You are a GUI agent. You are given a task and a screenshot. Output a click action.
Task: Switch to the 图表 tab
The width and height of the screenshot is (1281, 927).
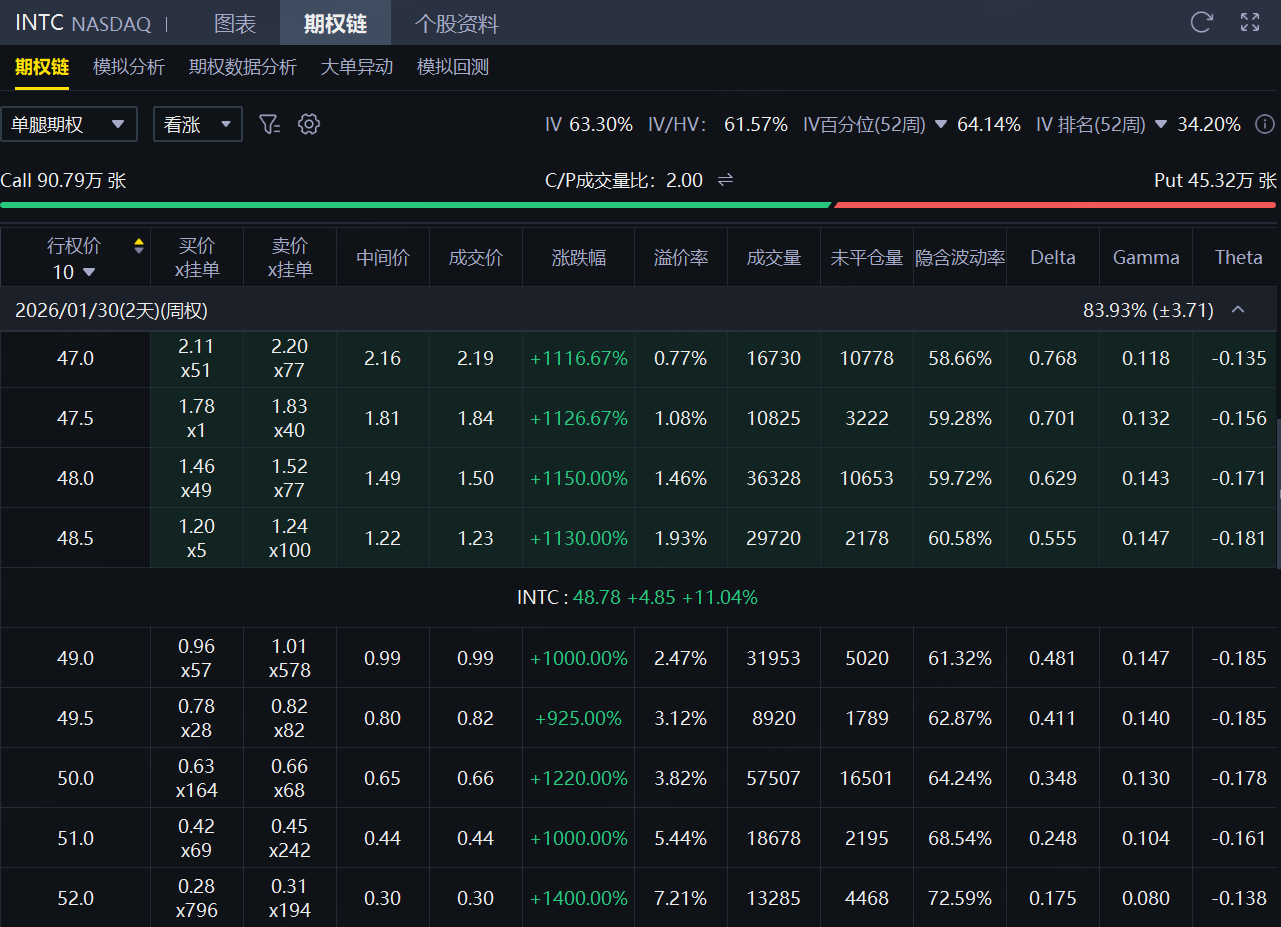click(x=235, y=23)
